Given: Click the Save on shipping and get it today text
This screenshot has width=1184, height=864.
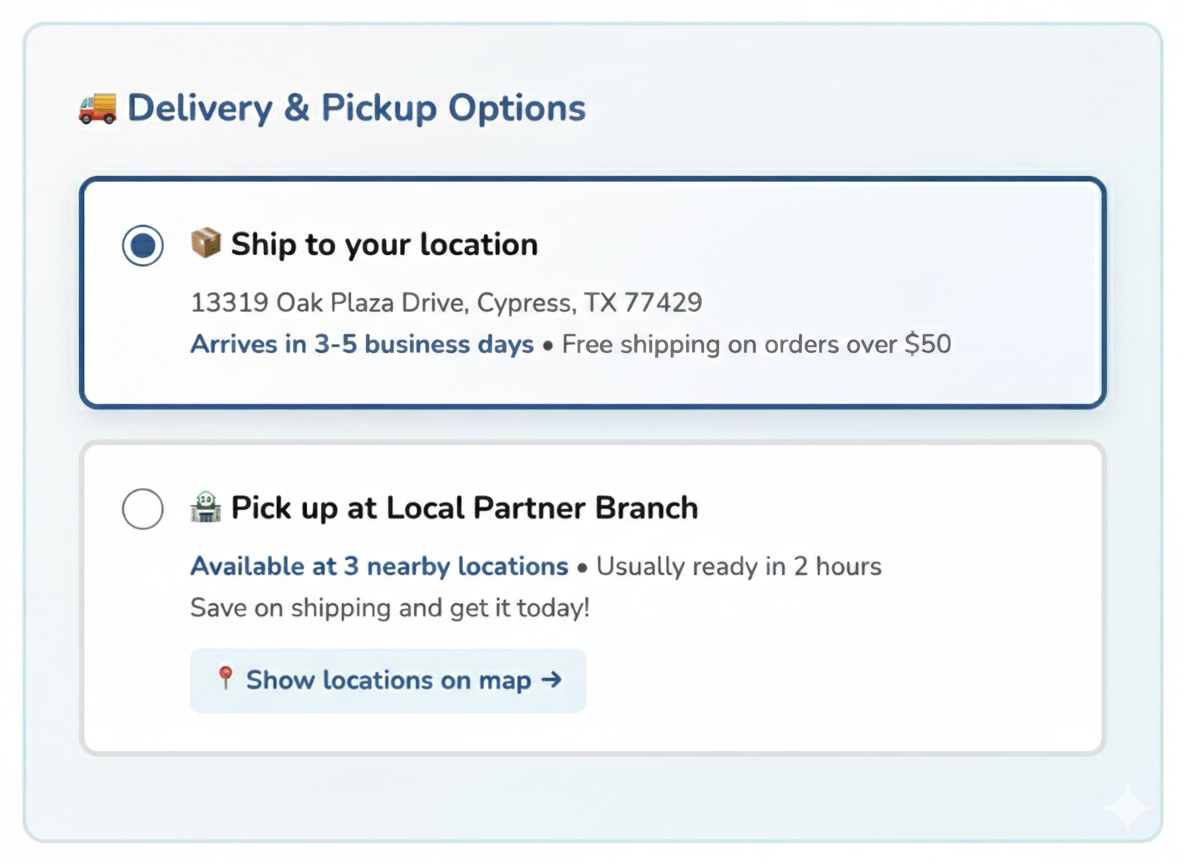Looking at the screenshot, I should (x=390, y=607).
